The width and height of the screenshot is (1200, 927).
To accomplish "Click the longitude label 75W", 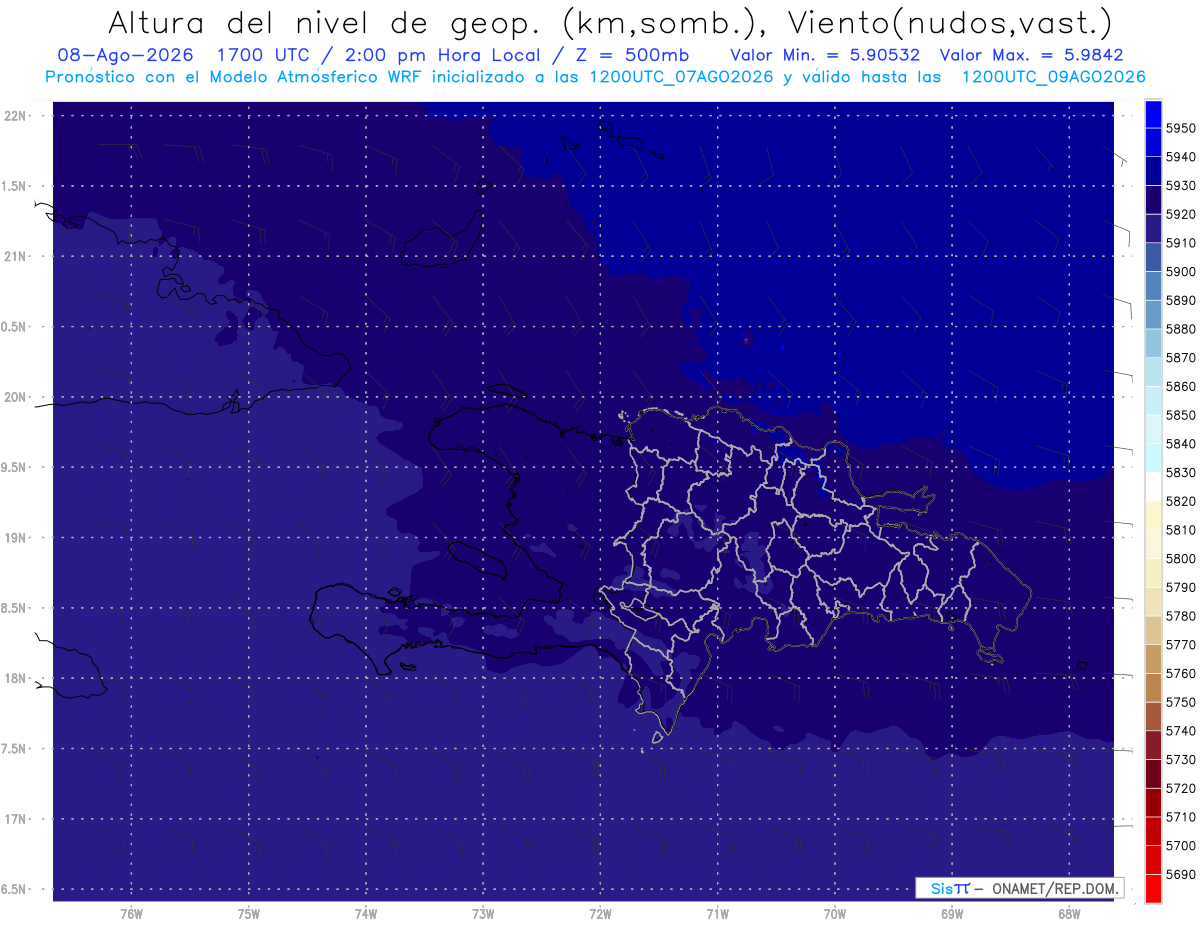I will pos(249,914).
